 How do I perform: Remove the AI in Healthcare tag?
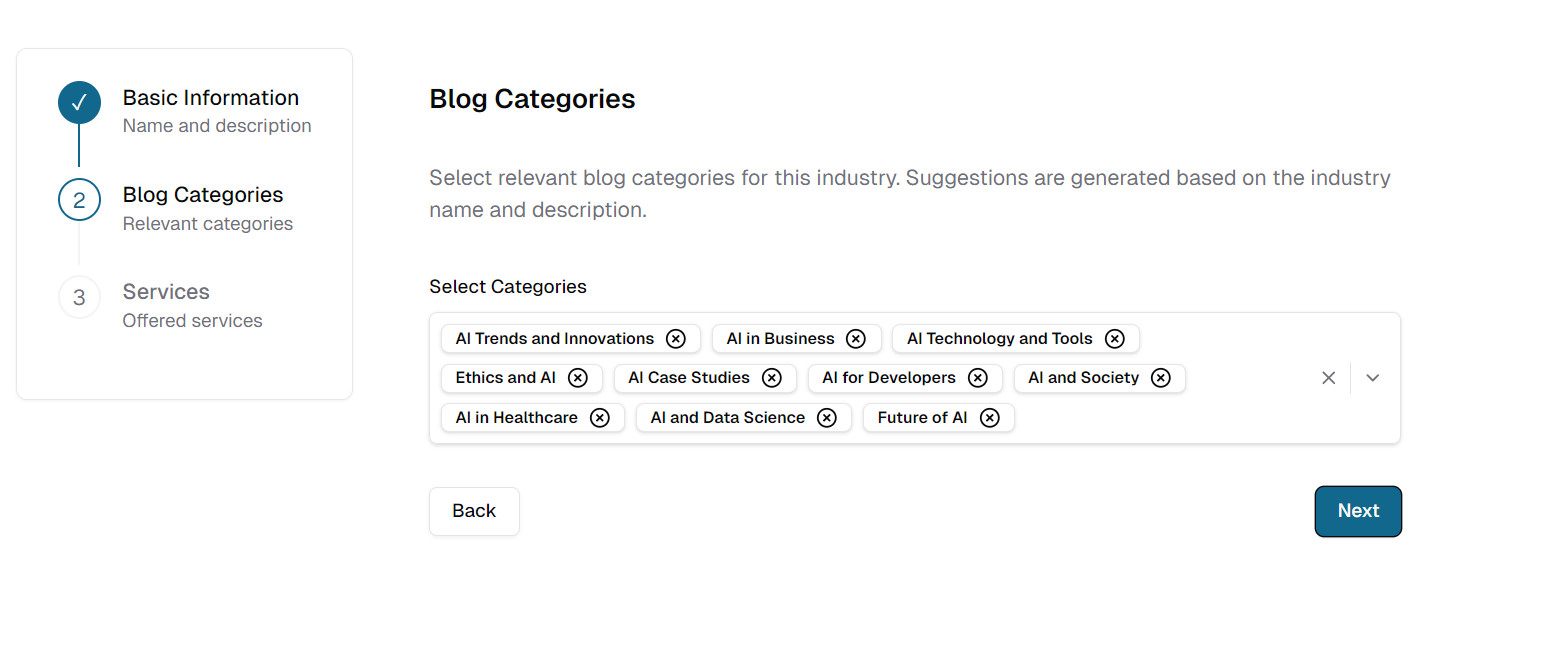point(600,418)
